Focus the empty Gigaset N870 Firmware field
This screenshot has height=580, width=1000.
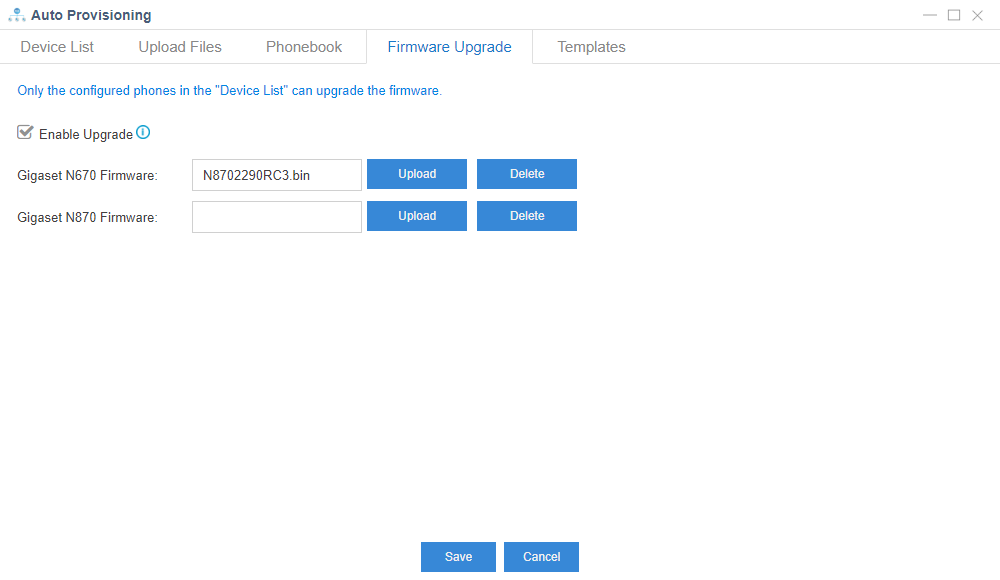click(277, 217)
